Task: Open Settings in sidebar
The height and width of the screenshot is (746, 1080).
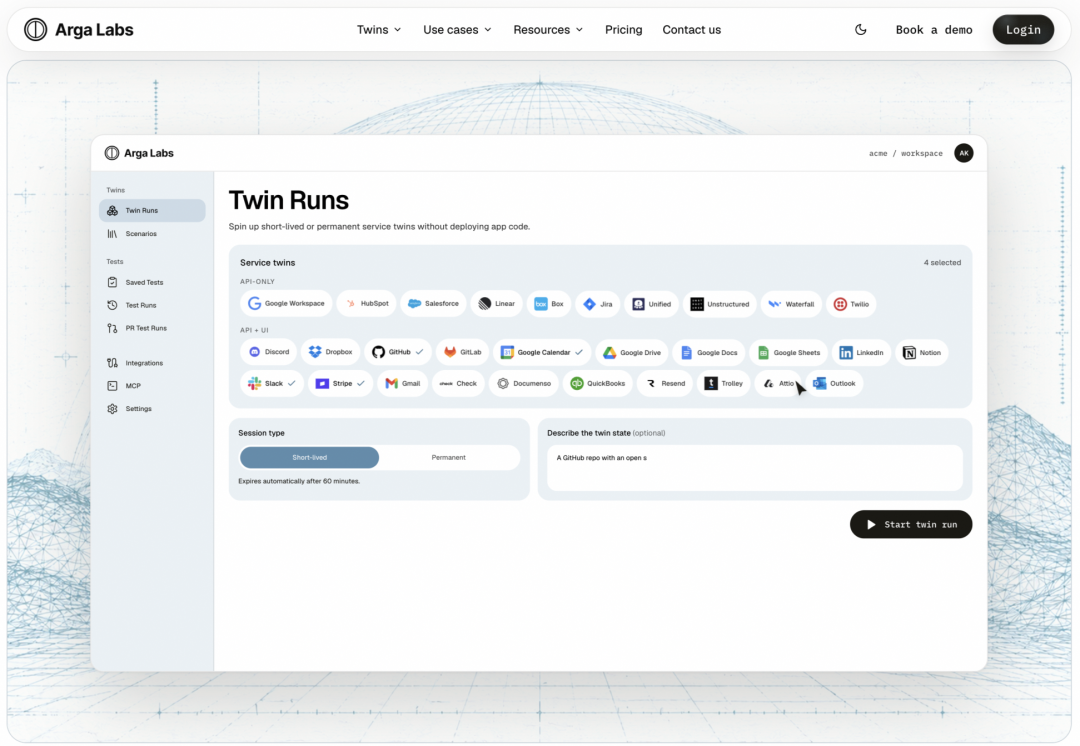Action: point(152,409)
